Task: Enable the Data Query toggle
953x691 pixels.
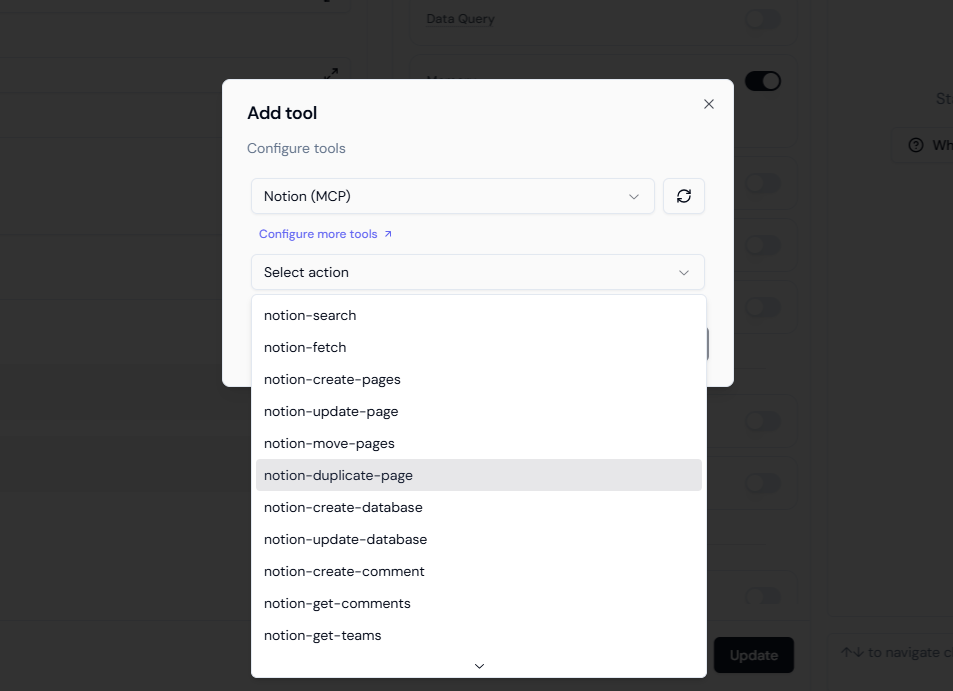Action: [762, 20]
